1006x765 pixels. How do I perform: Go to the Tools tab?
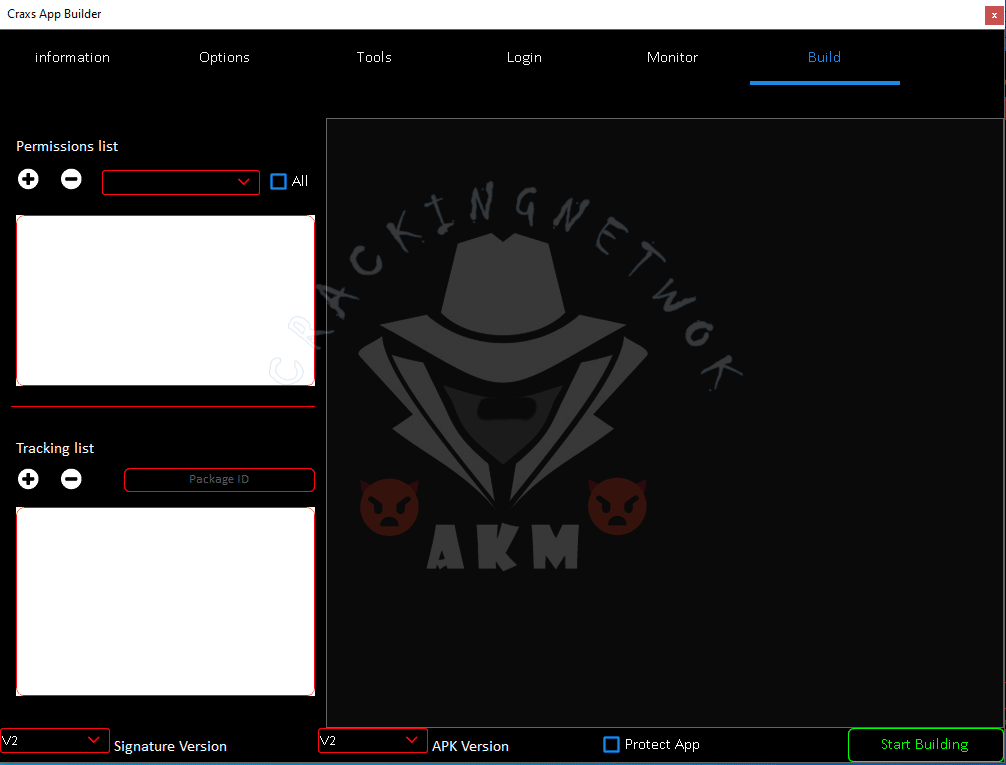[374, 58]
